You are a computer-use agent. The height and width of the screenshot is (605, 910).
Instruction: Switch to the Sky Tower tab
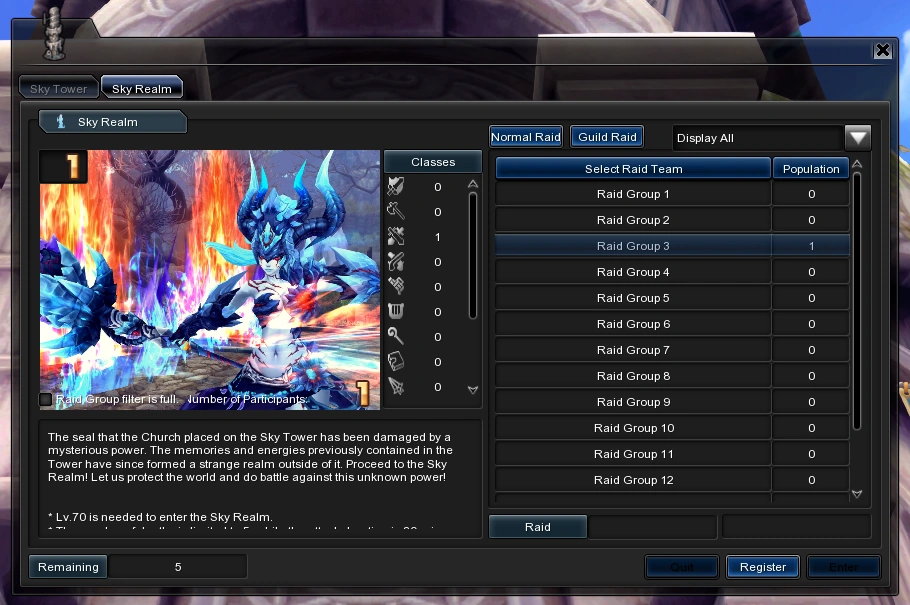pos(59,89)
